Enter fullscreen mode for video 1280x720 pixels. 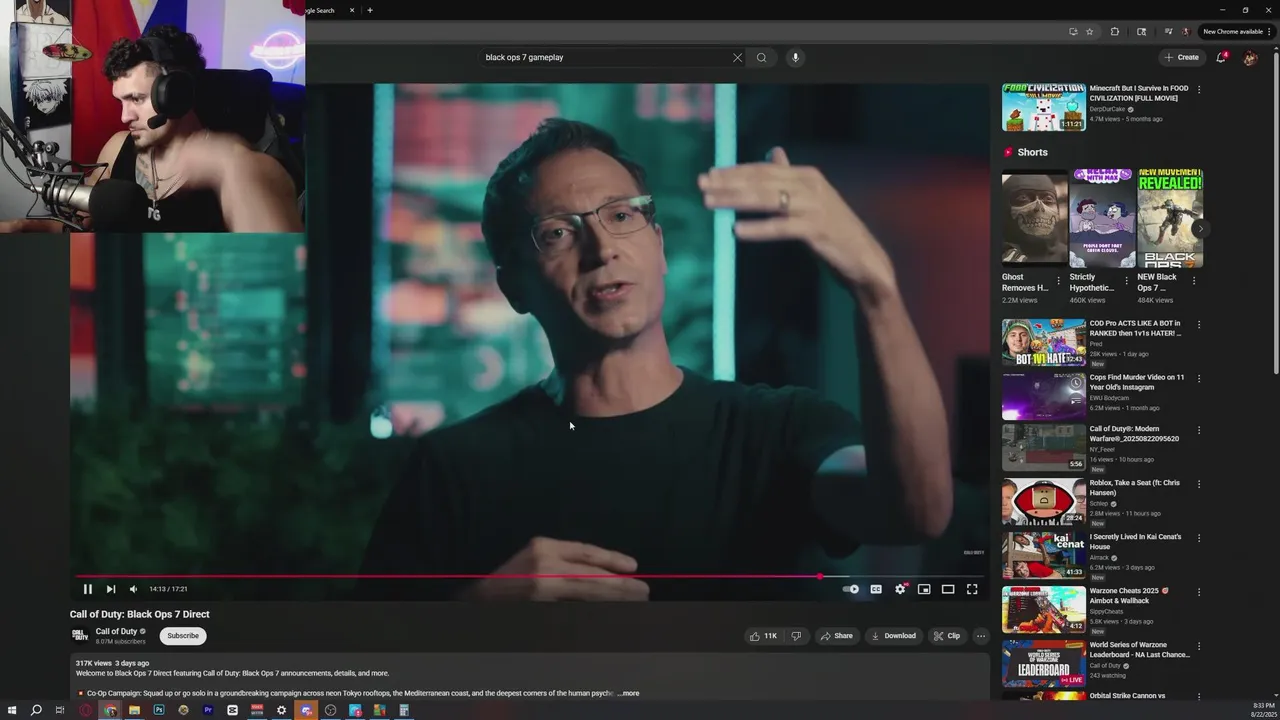[972, 589]
